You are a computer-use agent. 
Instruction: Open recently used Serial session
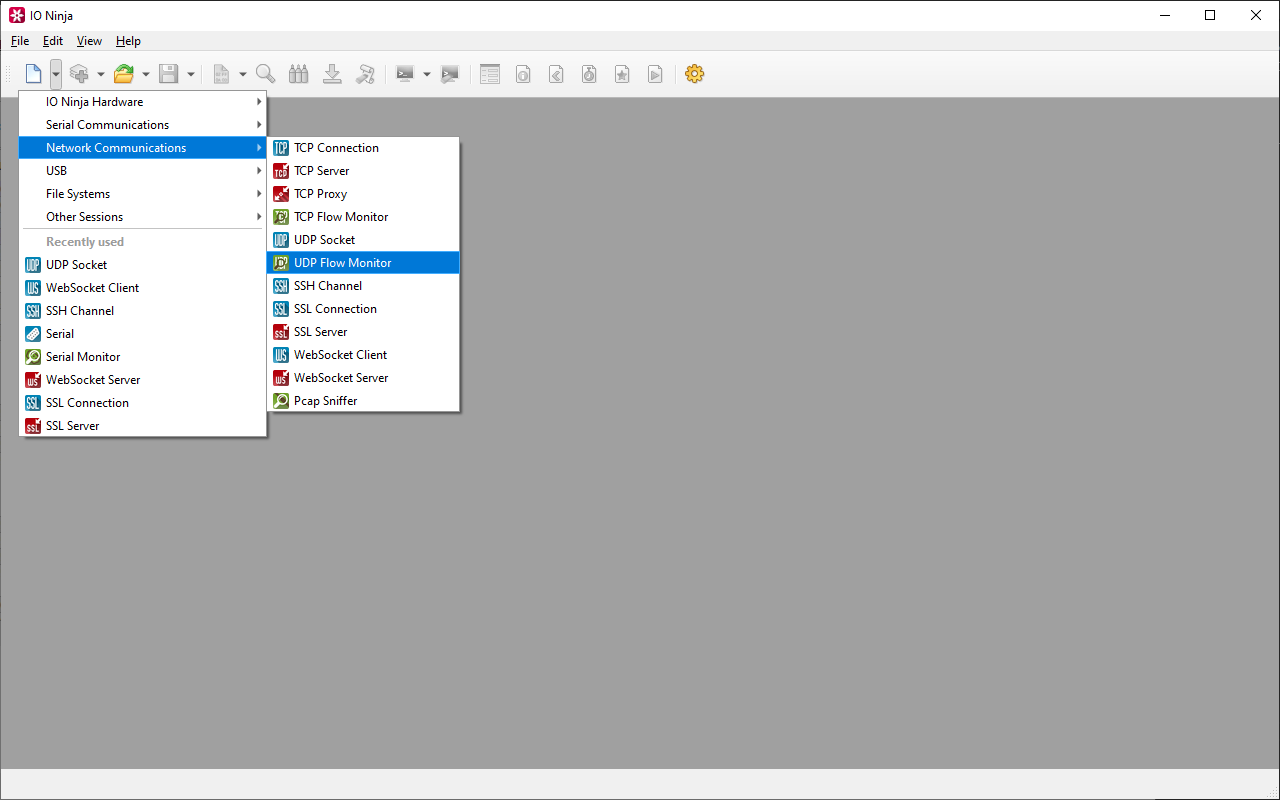click(x=143, y=334)
